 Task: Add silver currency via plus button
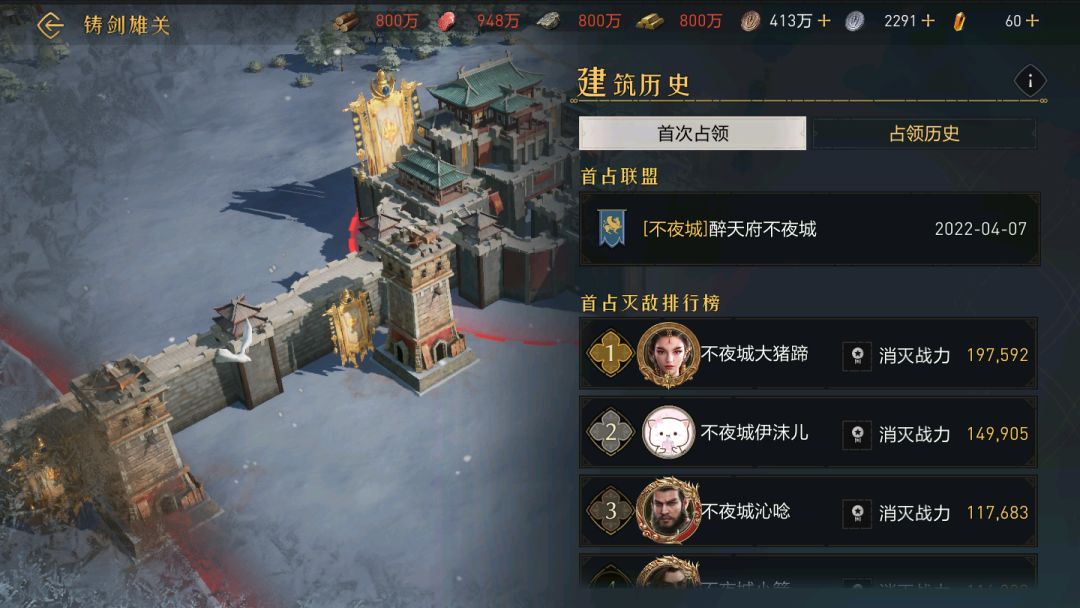pyautogui.click(x=928, y=21)
